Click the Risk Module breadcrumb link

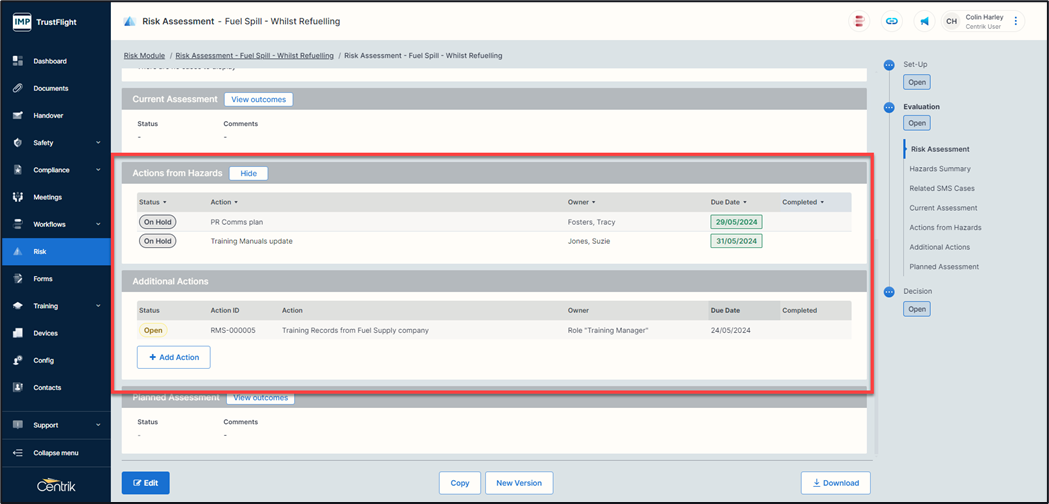click(x=144, y=56)
